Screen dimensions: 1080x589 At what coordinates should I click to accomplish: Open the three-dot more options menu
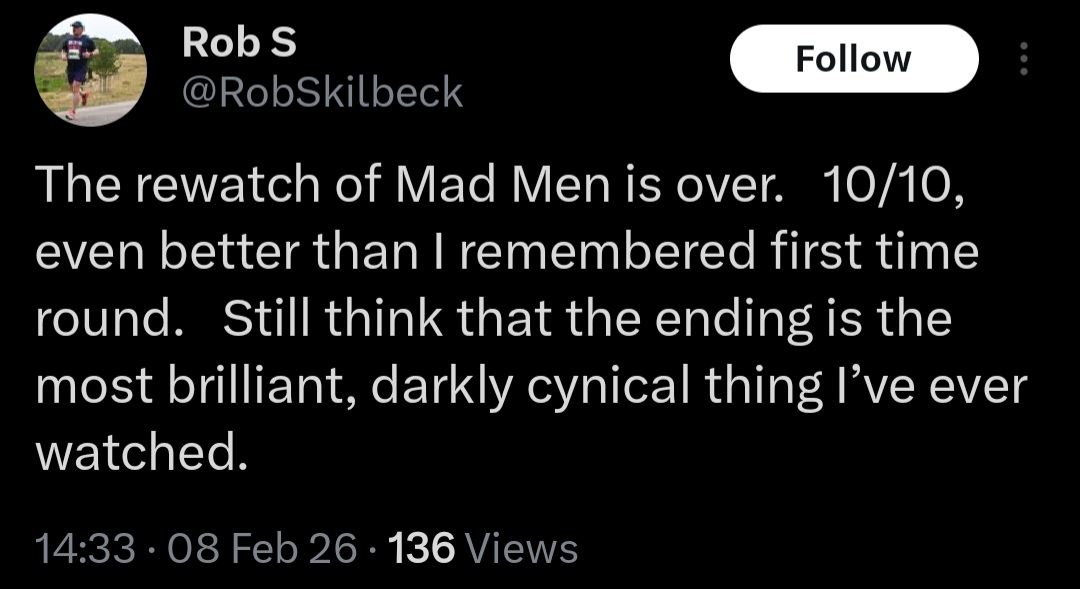1022,59
